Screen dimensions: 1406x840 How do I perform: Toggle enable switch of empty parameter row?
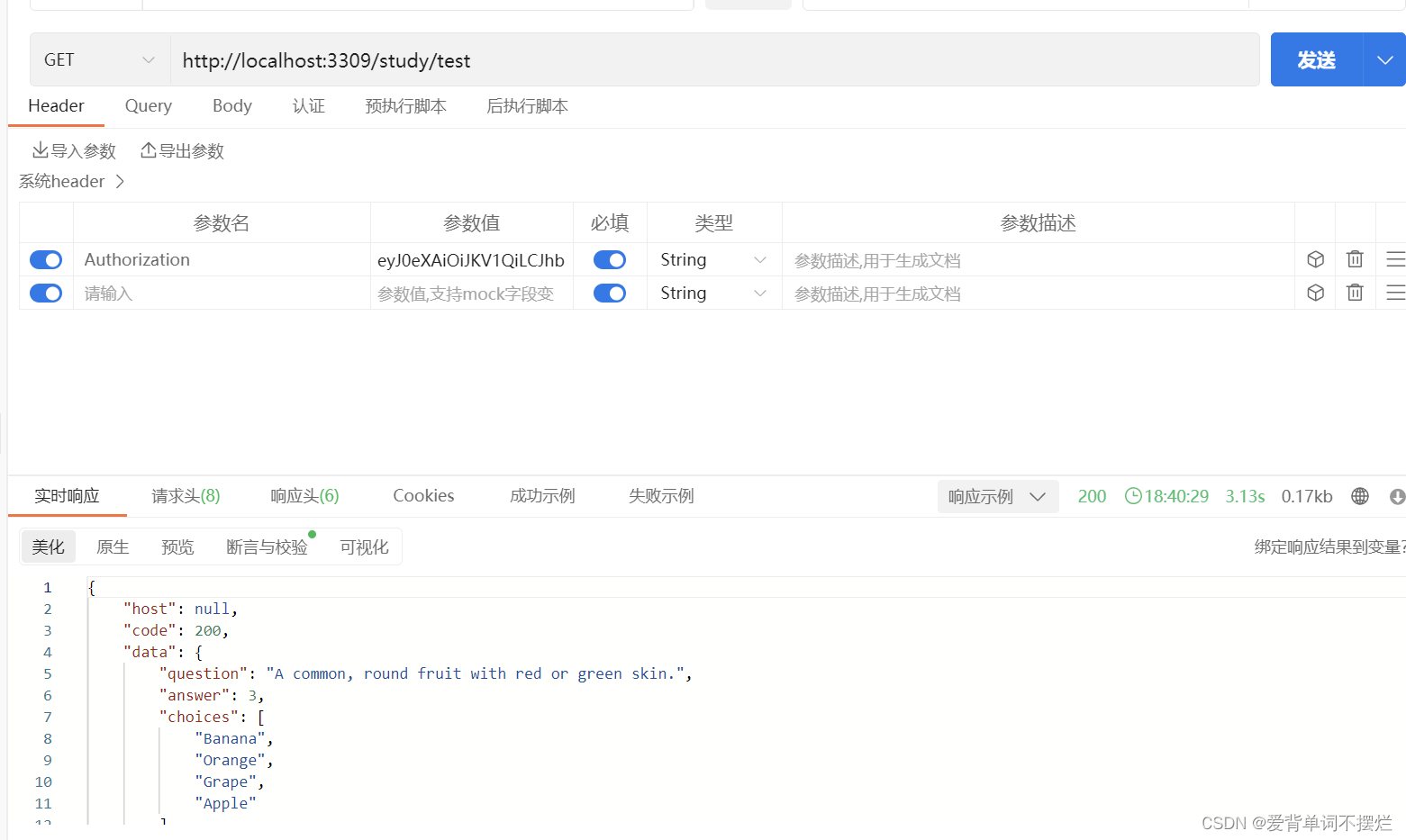point(46,293)
